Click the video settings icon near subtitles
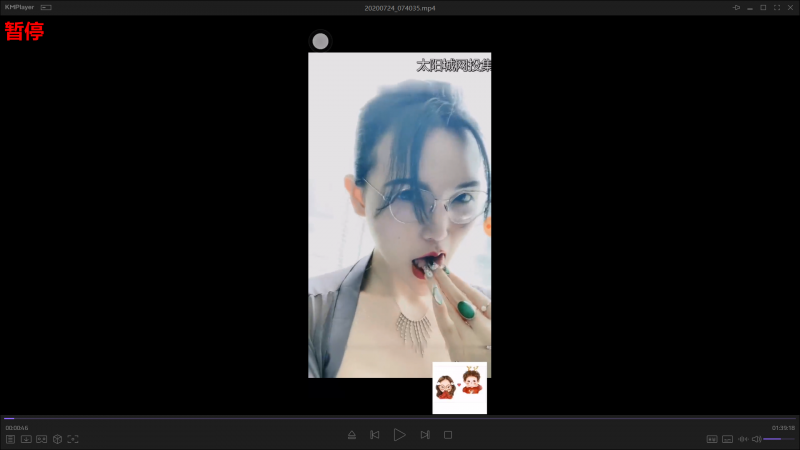This screenshot has width=800, height=450. point(712,439)
